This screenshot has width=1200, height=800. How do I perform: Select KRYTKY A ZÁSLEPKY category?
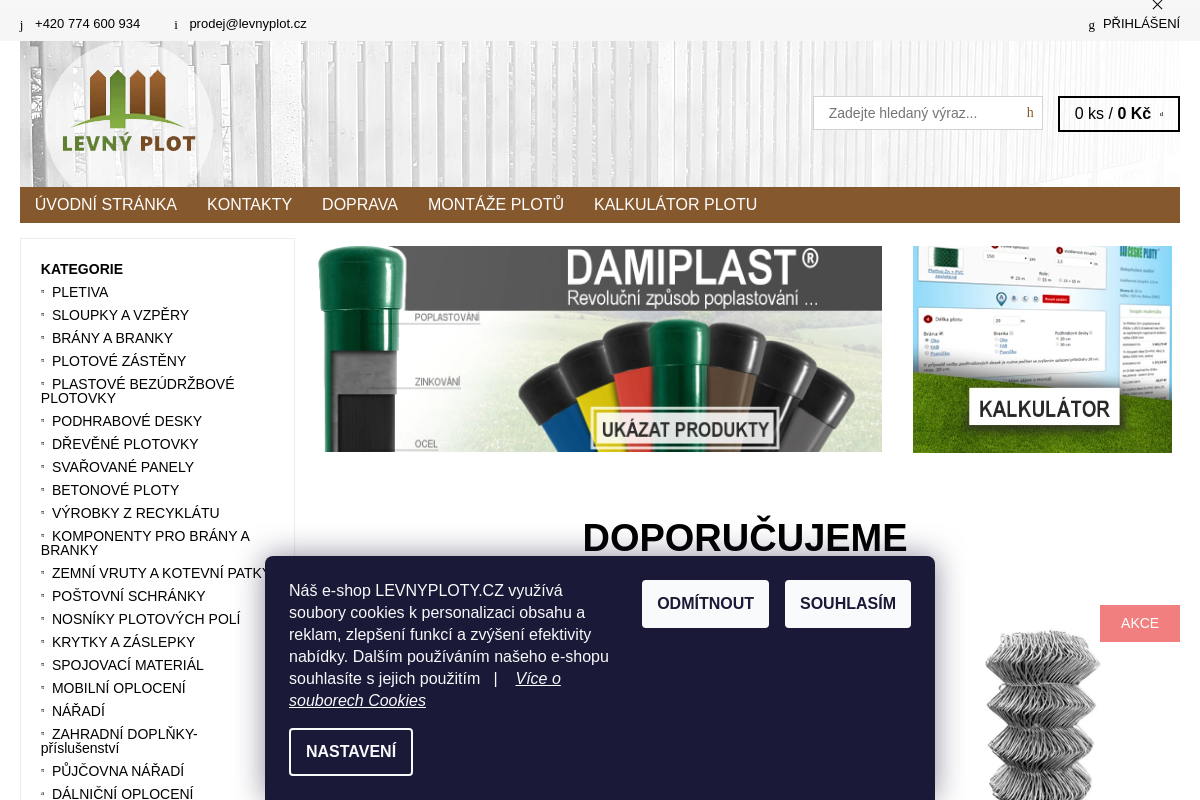point(124,642)
